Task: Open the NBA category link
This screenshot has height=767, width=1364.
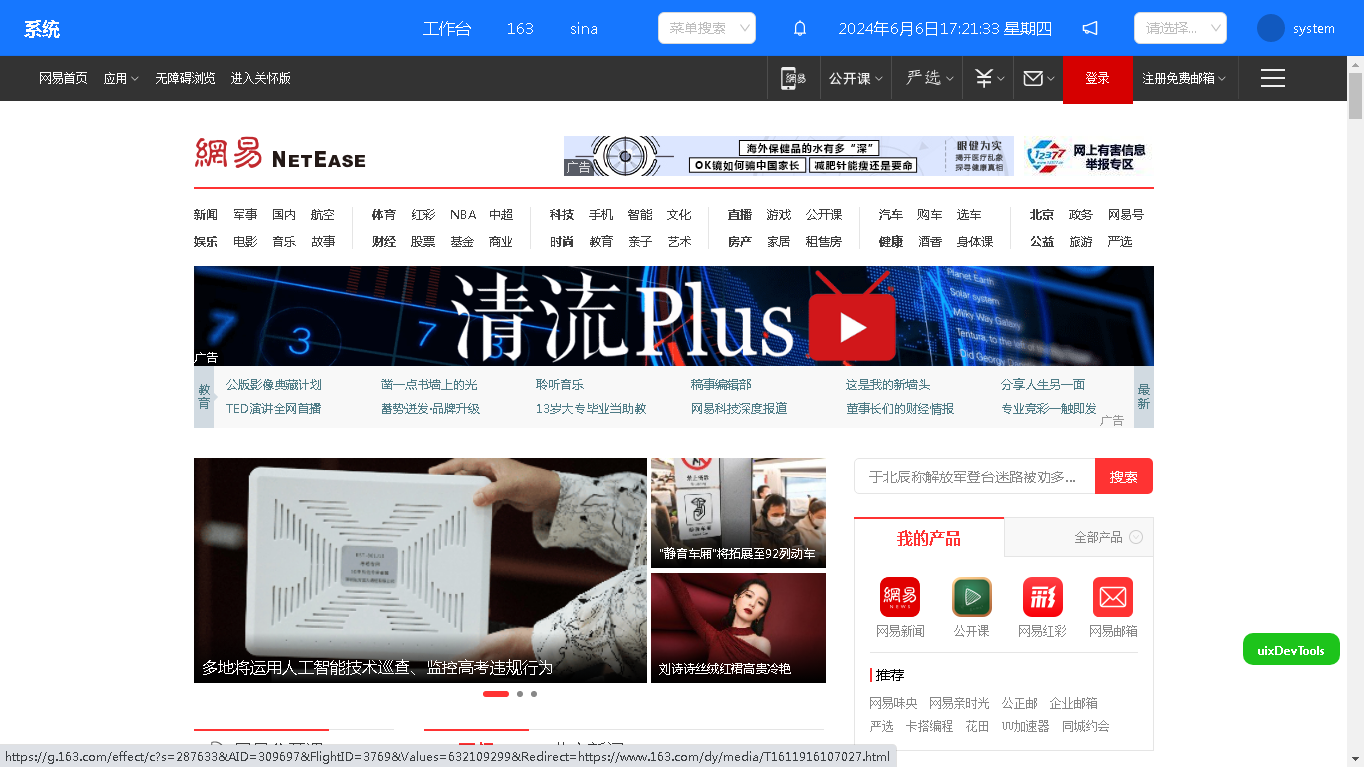Action: coord(463,215)
